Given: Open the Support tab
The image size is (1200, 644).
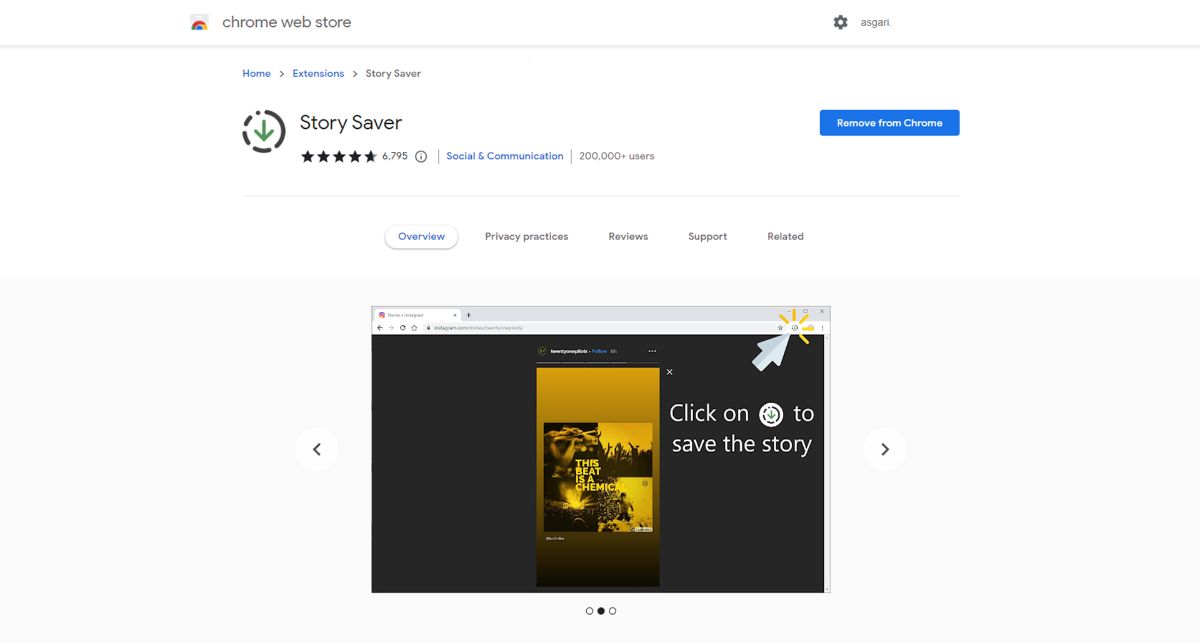Looking at the screenshot, I should [x=707, y=237].
